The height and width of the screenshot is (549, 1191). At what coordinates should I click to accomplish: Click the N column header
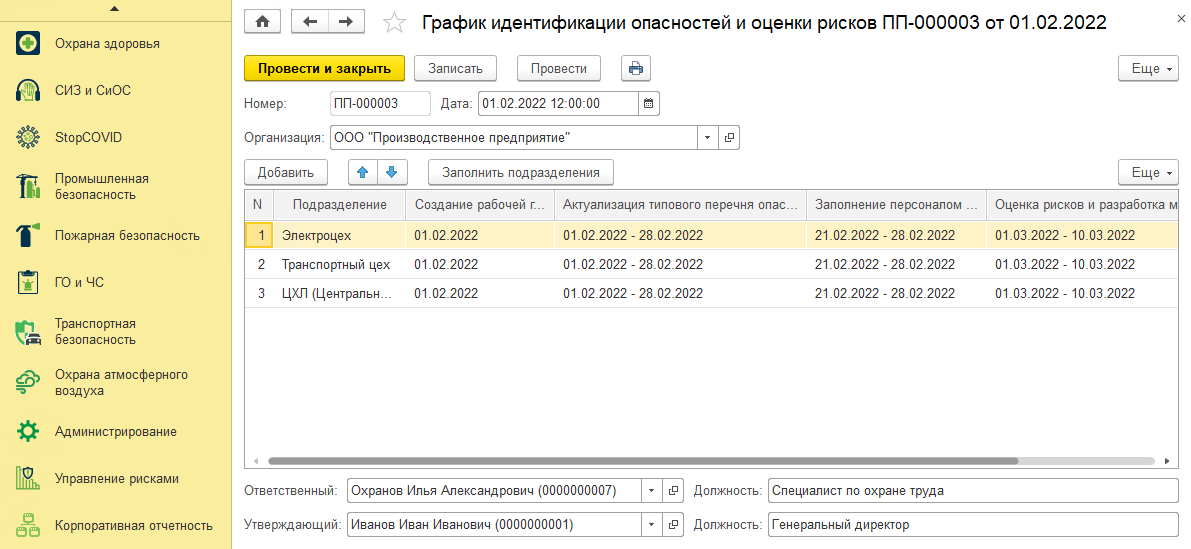pyautogui.click(x=258, y=204)
